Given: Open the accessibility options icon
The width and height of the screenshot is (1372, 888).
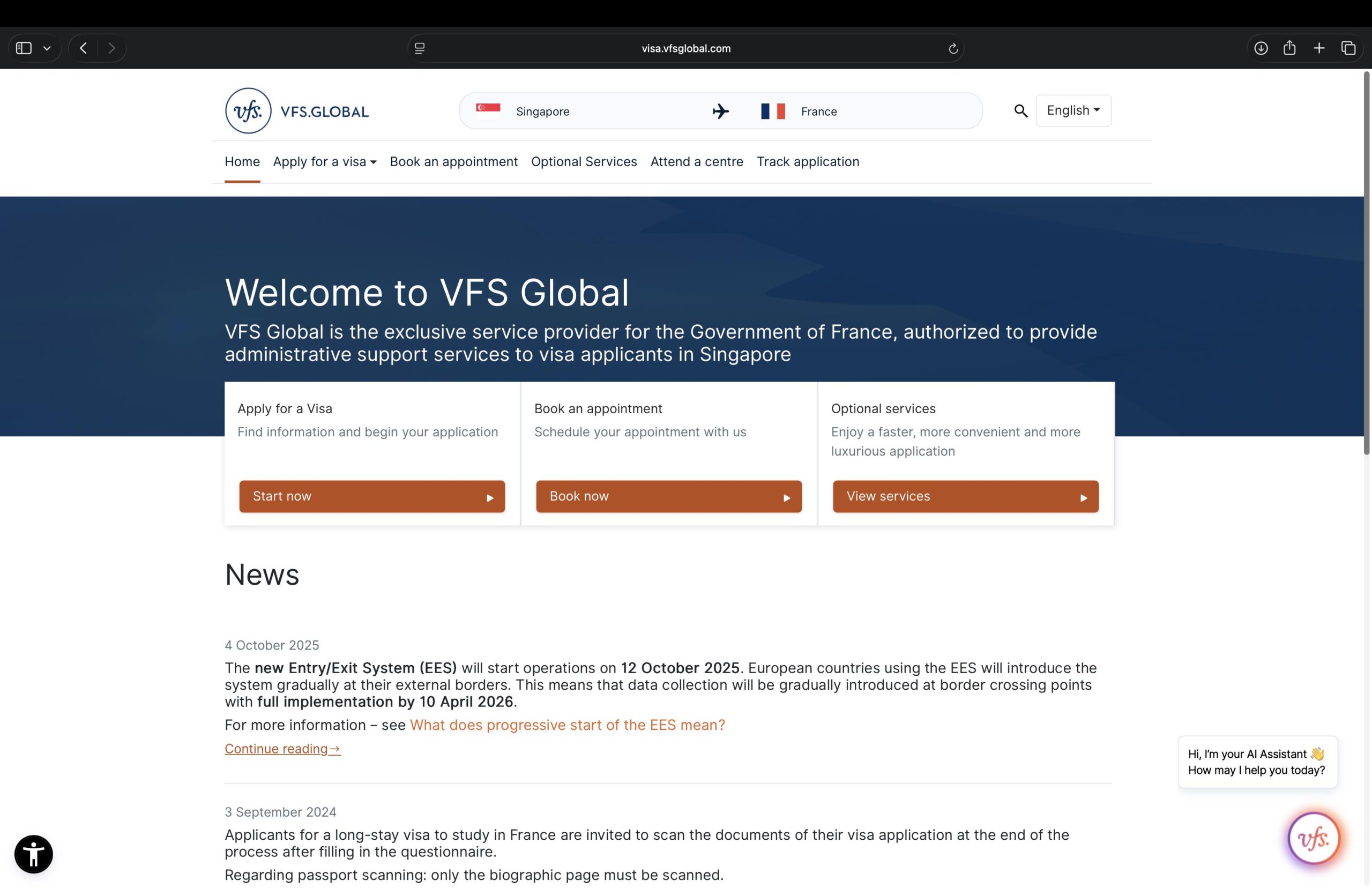Looking at the screenshot, I should coord(33,854).
